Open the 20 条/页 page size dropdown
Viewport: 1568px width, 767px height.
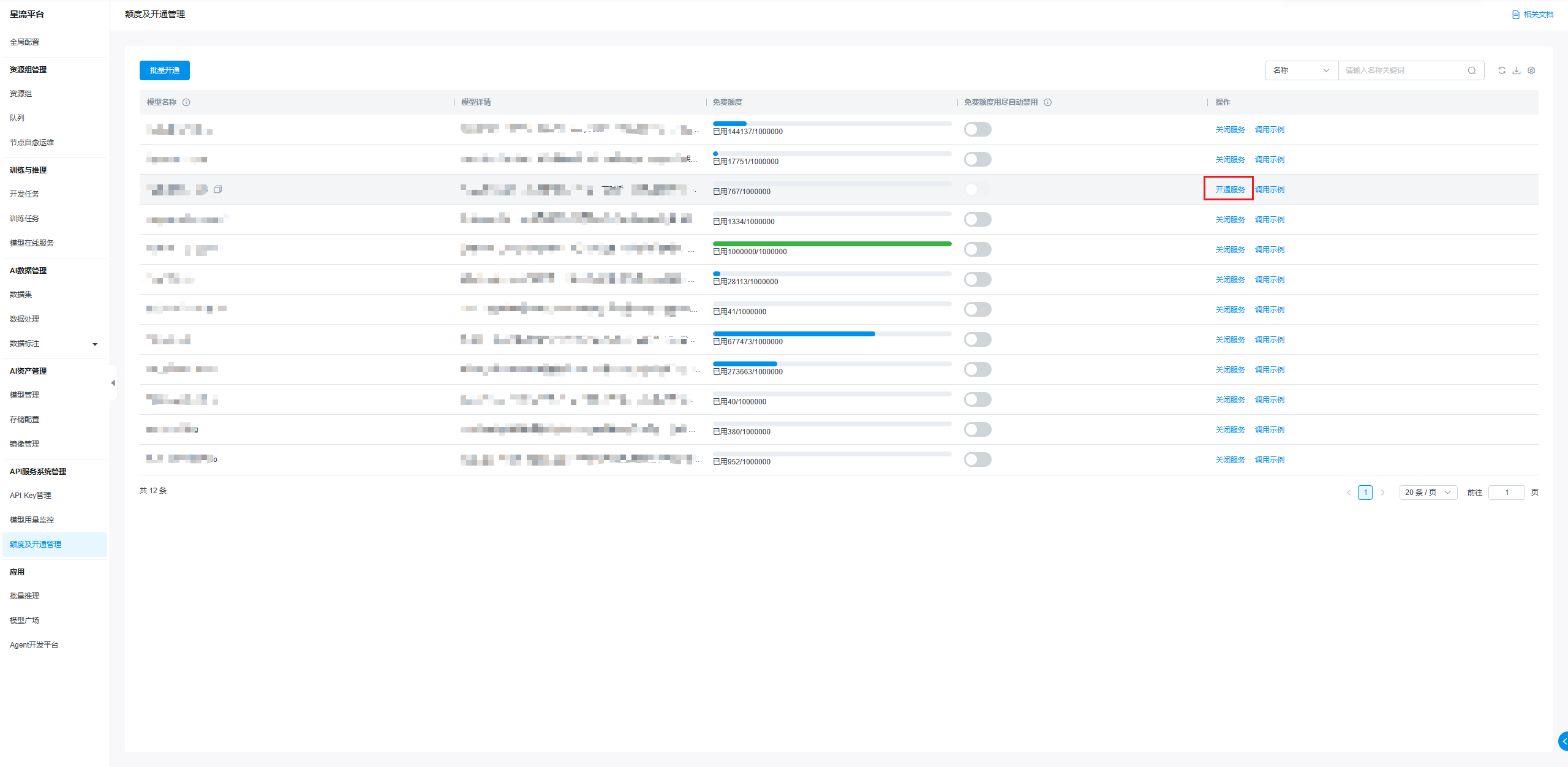(1427, 493)
